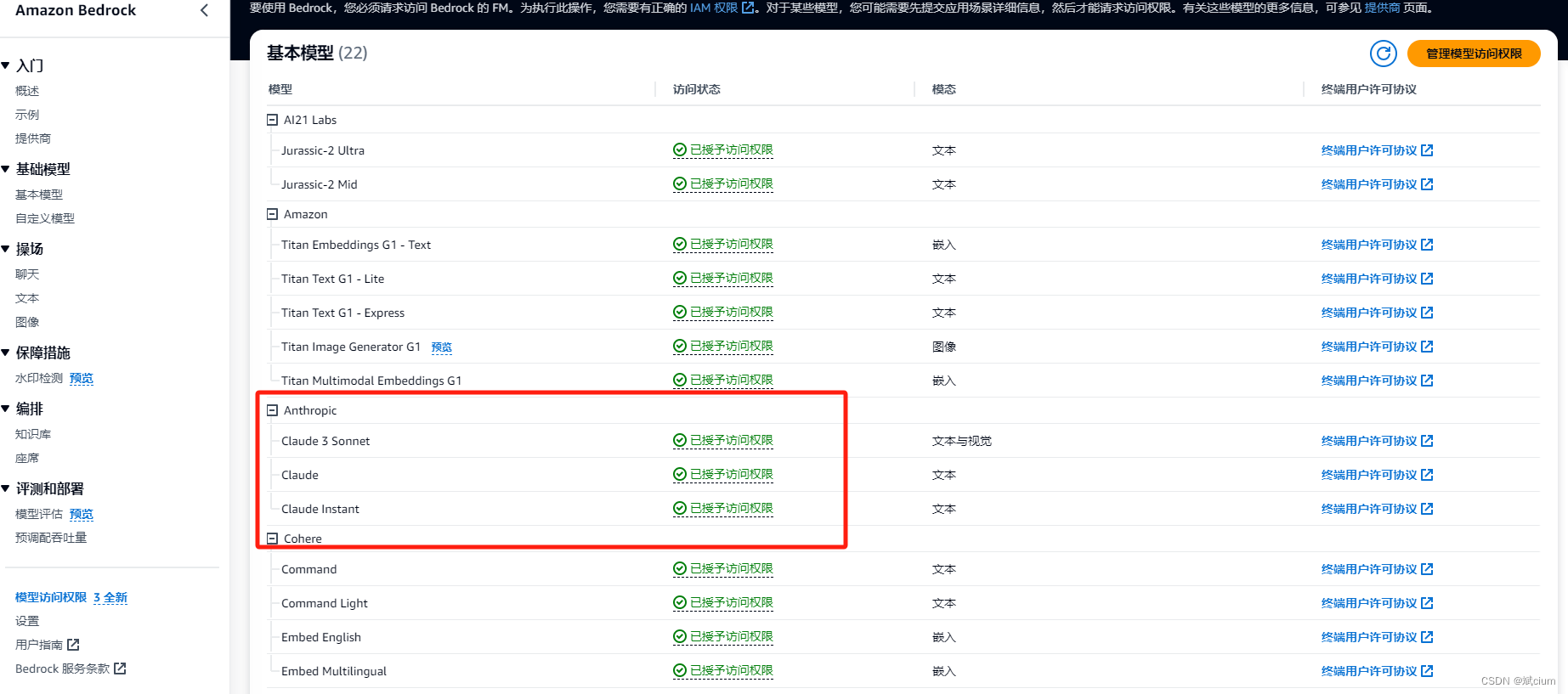Open 知识库 sidebar item
1568x694 pixels.
pyautogui.click(x=33, y=434)
